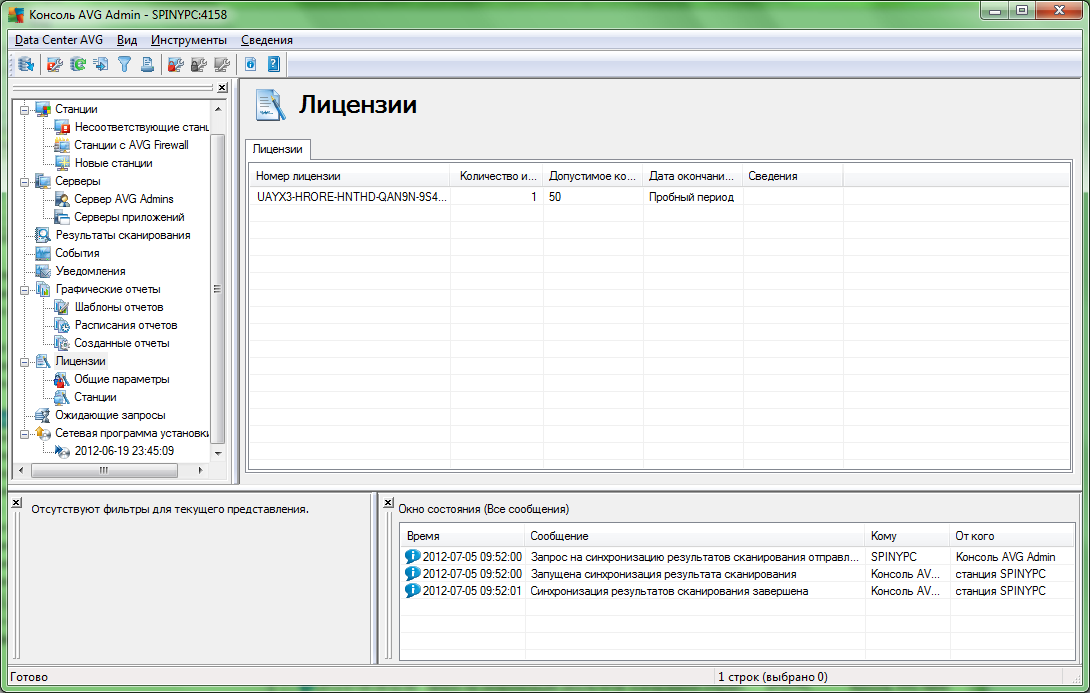This screenshot has height=693, width=1090.
Task: Click the Ожидающие запросы icon
Action: [43, 415]
